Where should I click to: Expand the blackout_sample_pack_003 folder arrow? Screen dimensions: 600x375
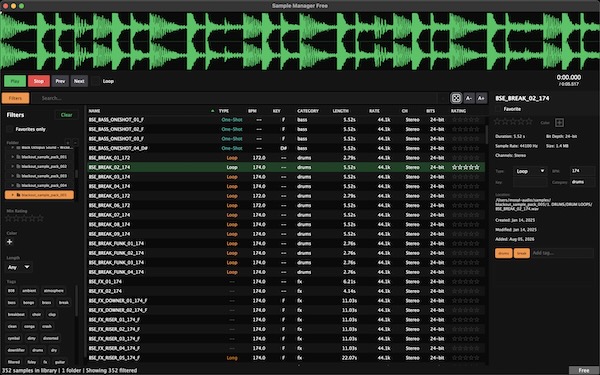(x=12, y=176)
